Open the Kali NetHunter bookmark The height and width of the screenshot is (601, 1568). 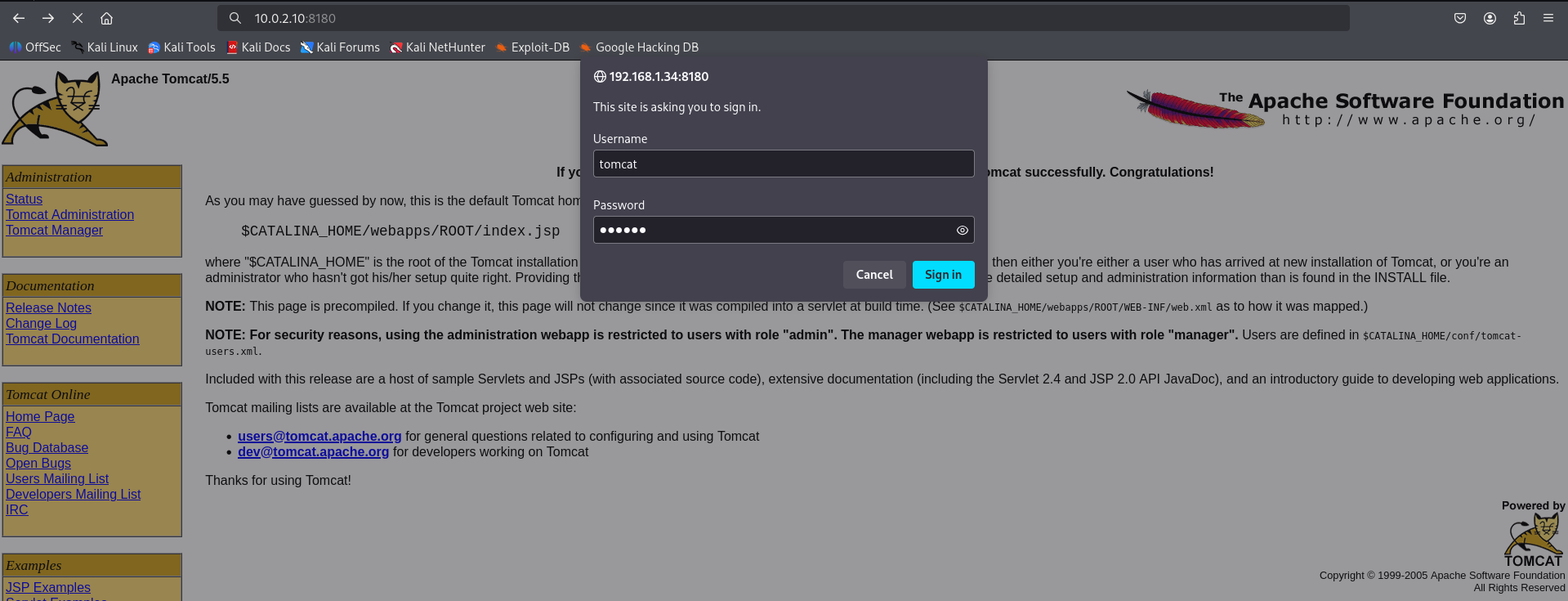[438, 47]
